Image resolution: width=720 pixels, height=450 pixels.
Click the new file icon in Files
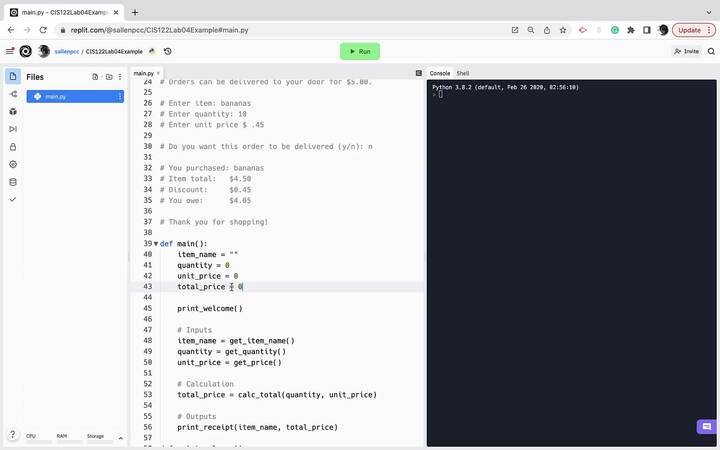pos(96,76)
